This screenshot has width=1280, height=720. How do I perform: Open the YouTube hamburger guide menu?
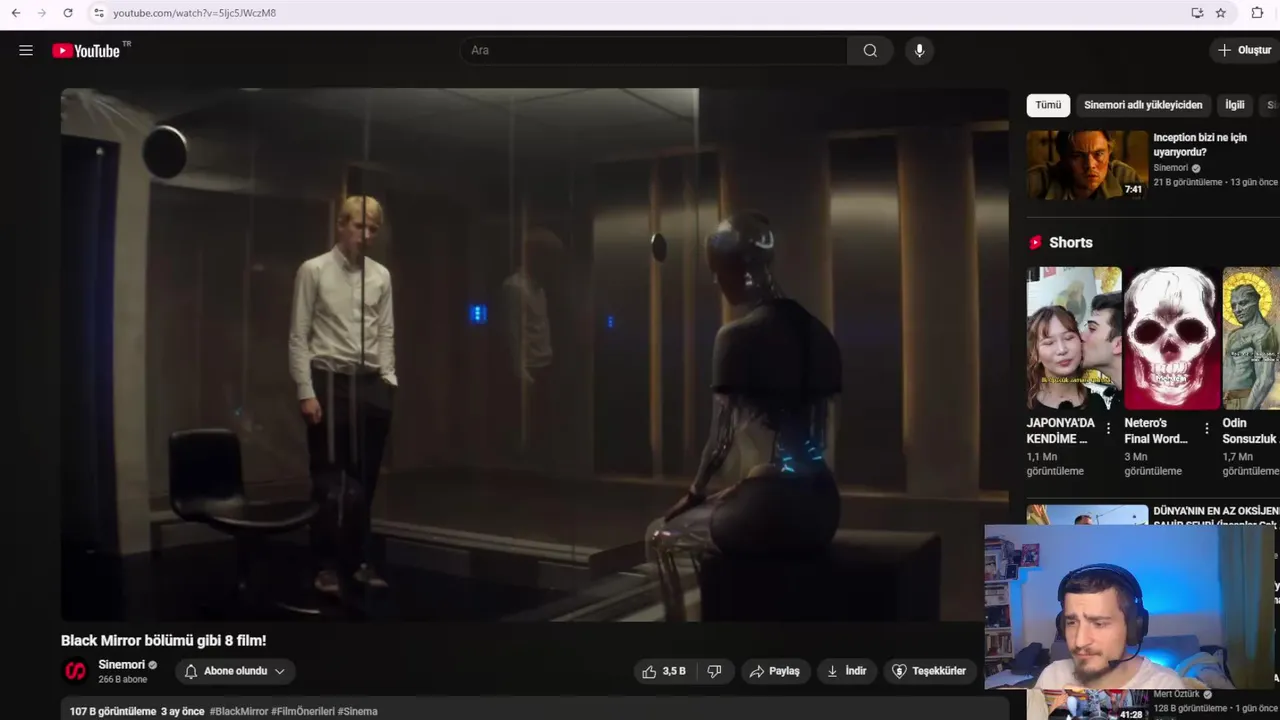click(x=26, y=50)
